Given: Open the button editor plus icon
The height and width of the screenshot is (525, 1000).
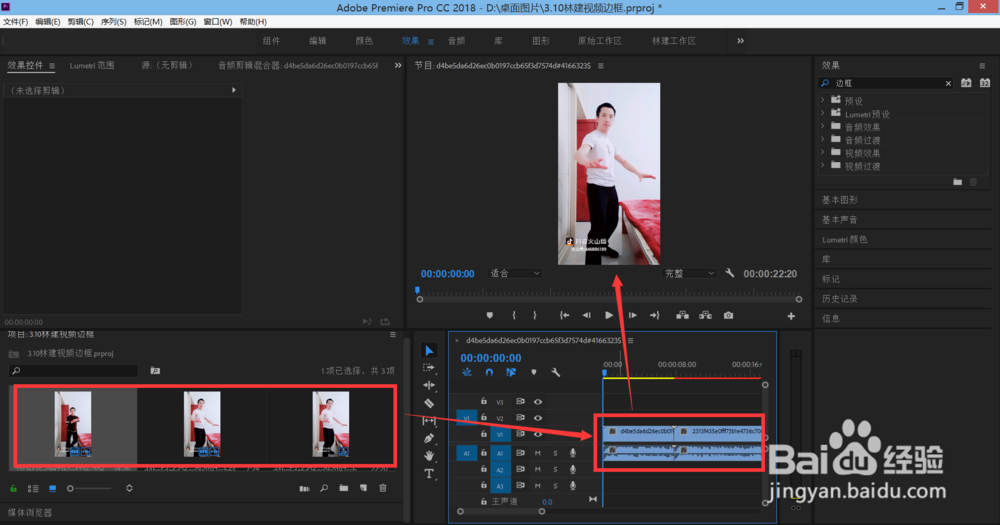Looking at the screenshot, I should 791,316.
